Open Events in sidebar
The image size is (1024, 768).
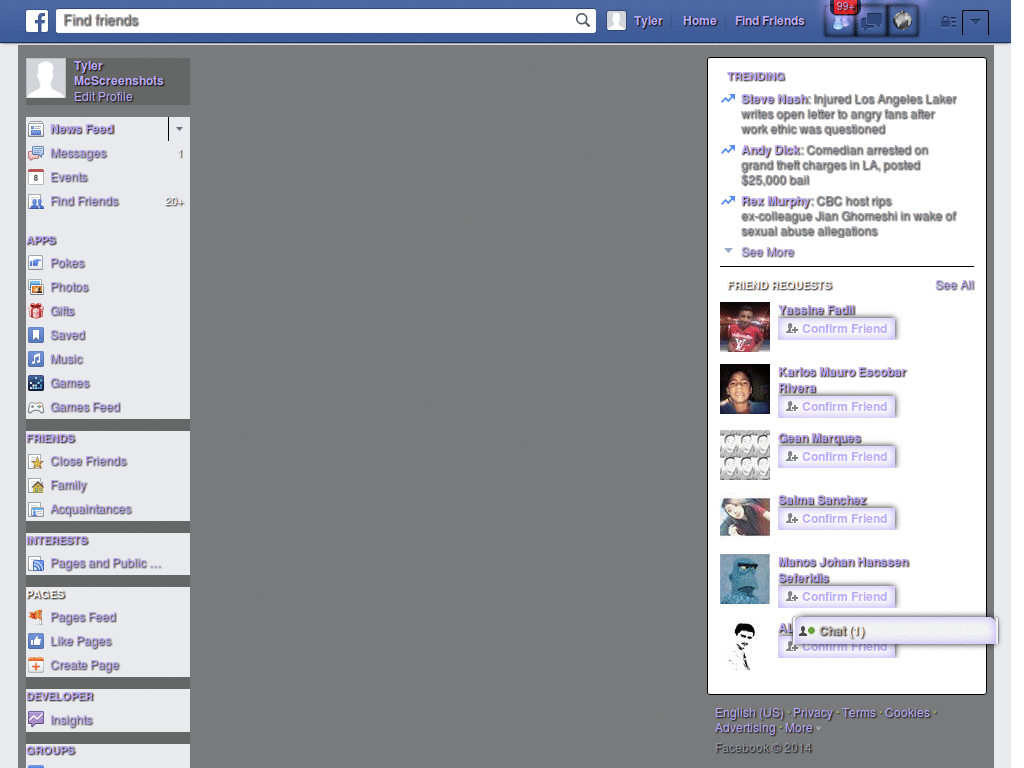tap(69, 178)
